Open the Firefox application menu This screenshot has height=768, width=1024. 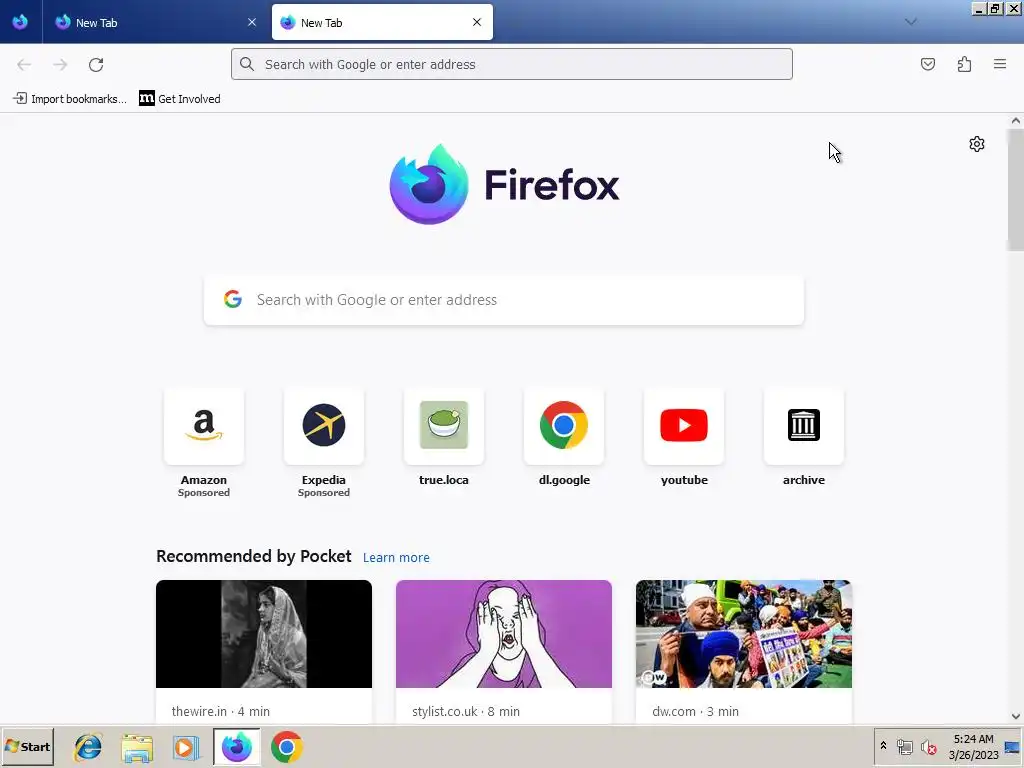1000,64
